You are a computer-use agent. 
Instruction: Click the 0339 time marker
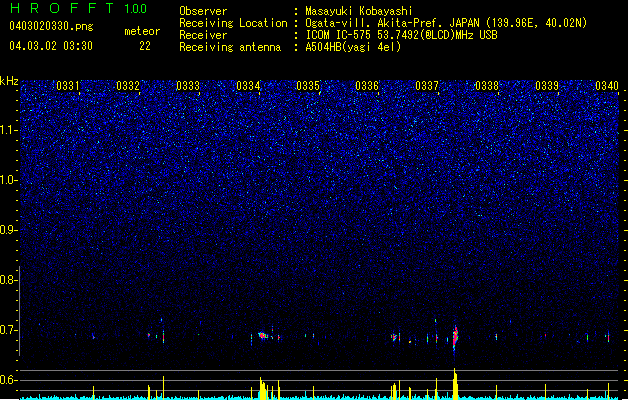[547, 86]
